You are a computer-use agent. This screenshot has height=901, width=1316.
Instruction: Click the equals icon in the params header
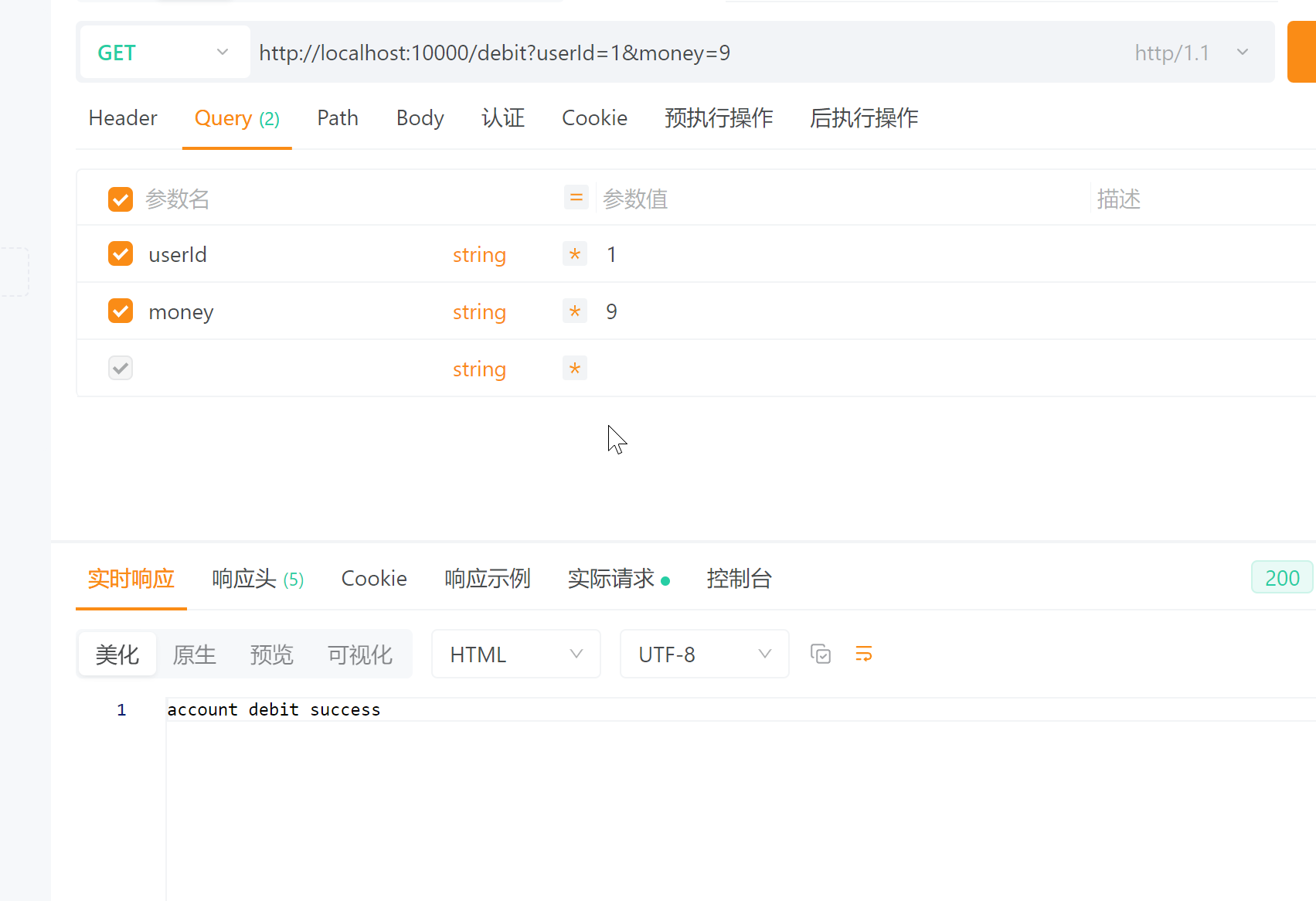[x=576, y=198]
